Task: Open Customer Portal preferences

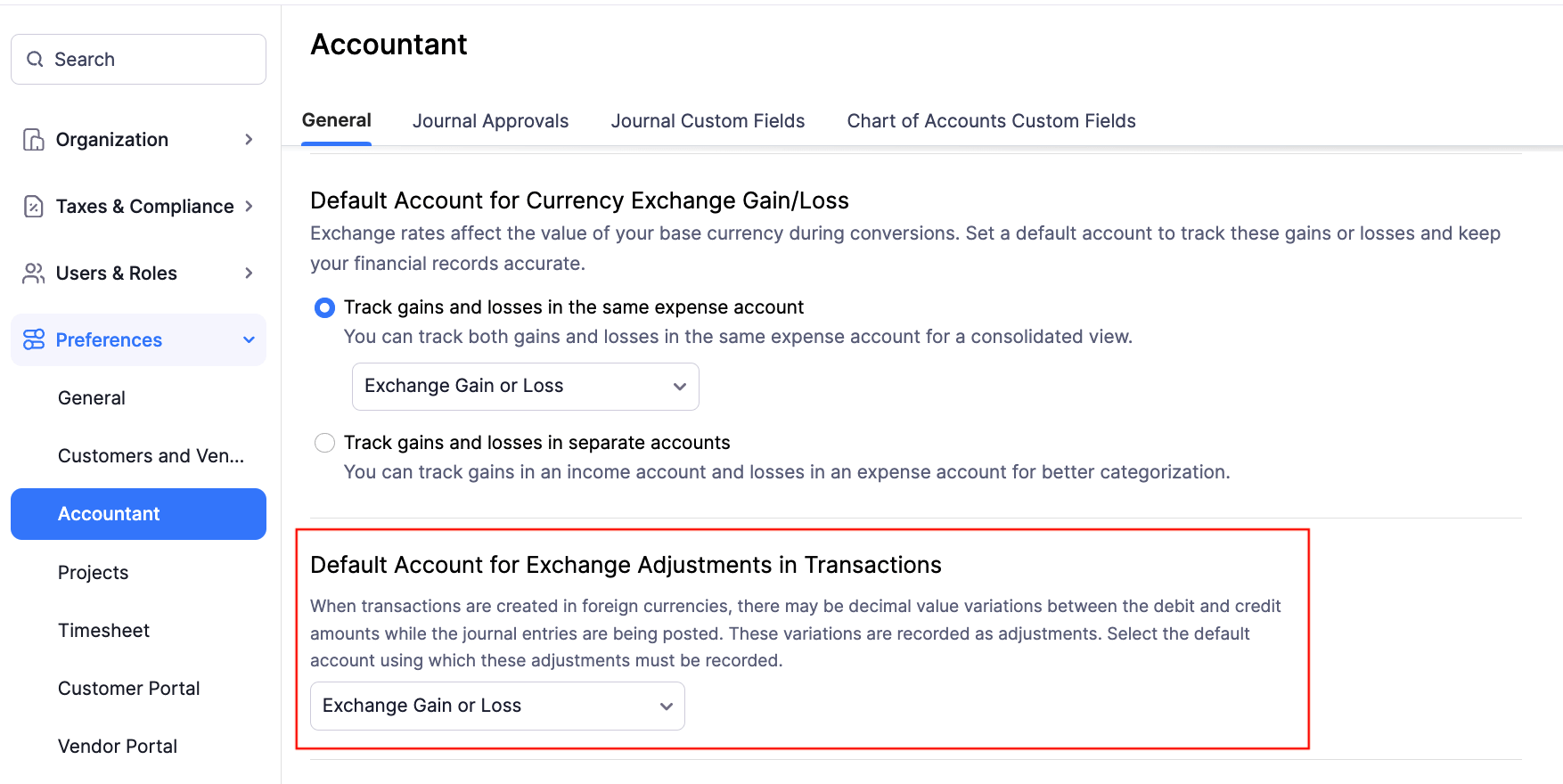Action: (128, 688)
